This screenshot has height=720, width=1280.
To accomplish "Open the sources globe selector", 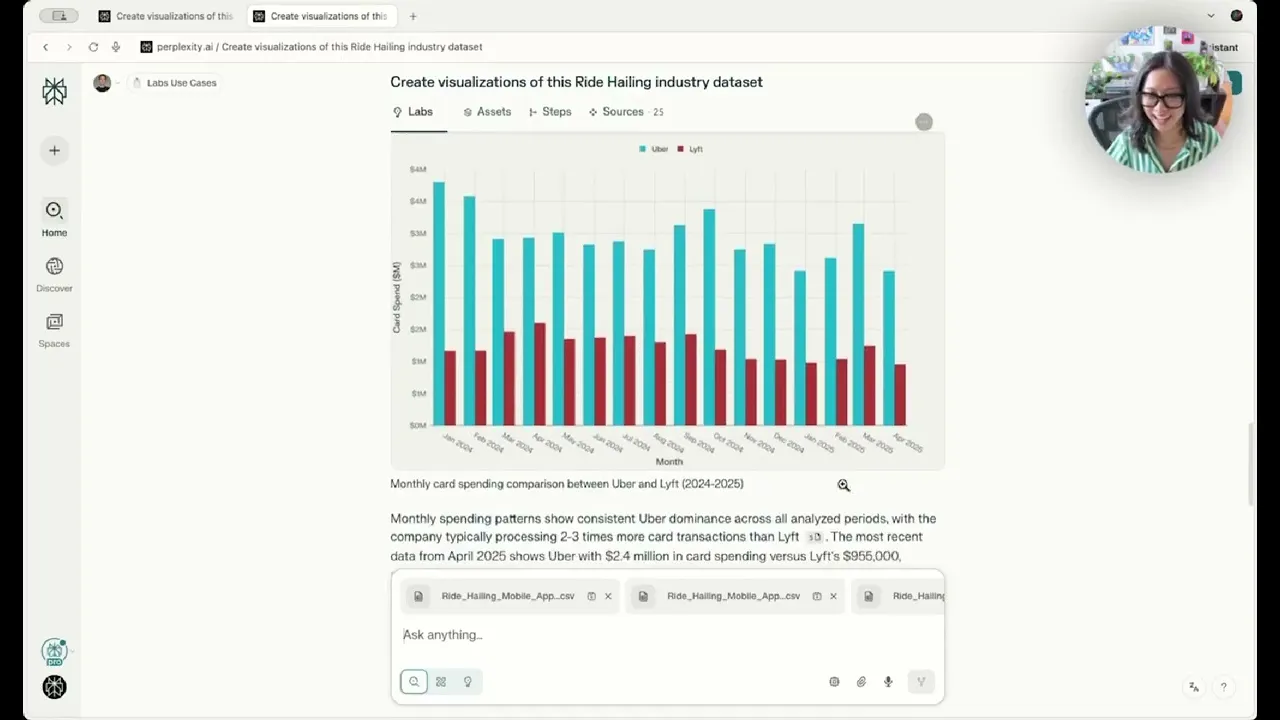I will pyautogui.click(x=834, y=682).
